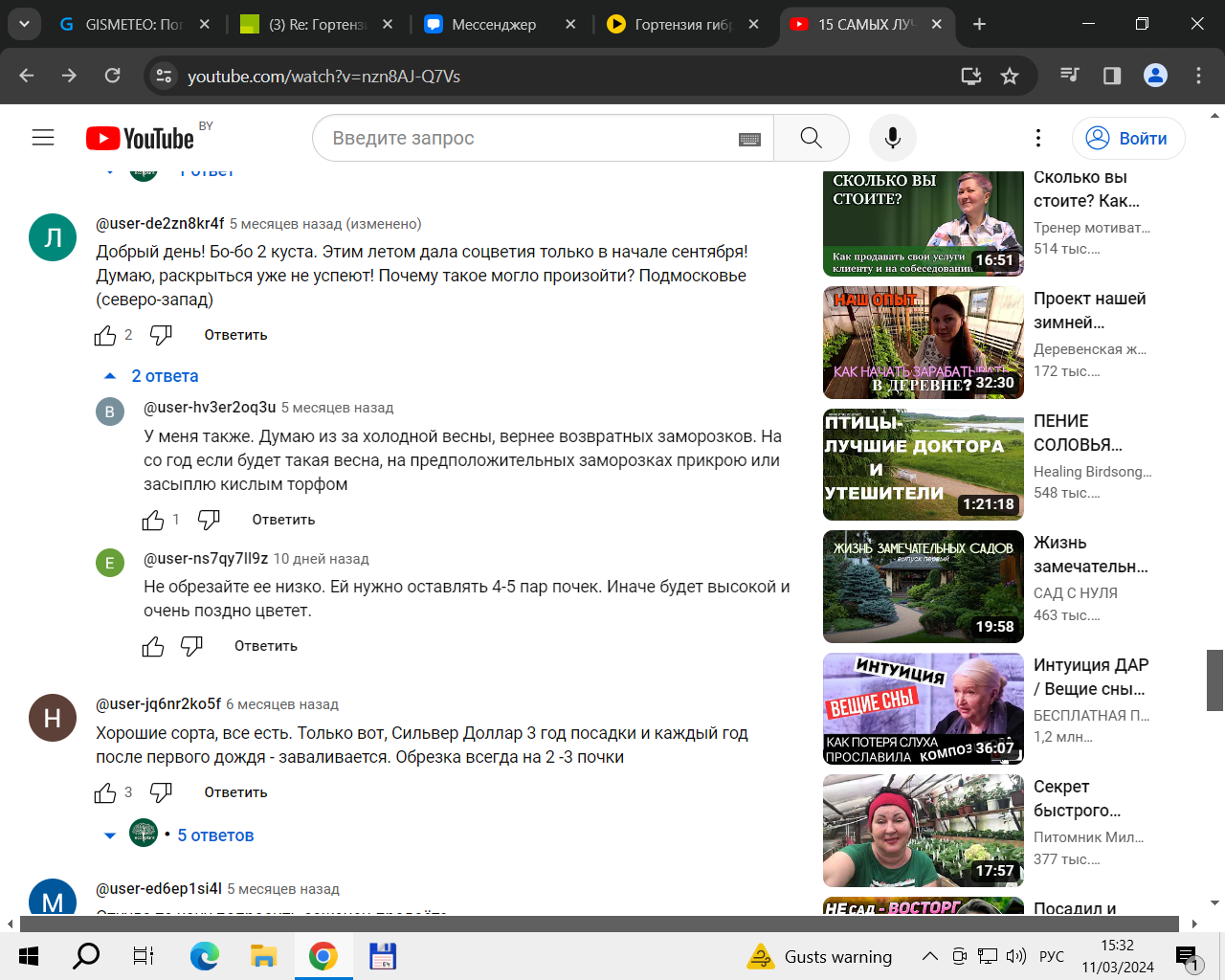Image resolution: width=1225 pixels, height=980 pixels.
Task: Collapse the "2 ответа" replies thread
Action: [x=153, y=376]
